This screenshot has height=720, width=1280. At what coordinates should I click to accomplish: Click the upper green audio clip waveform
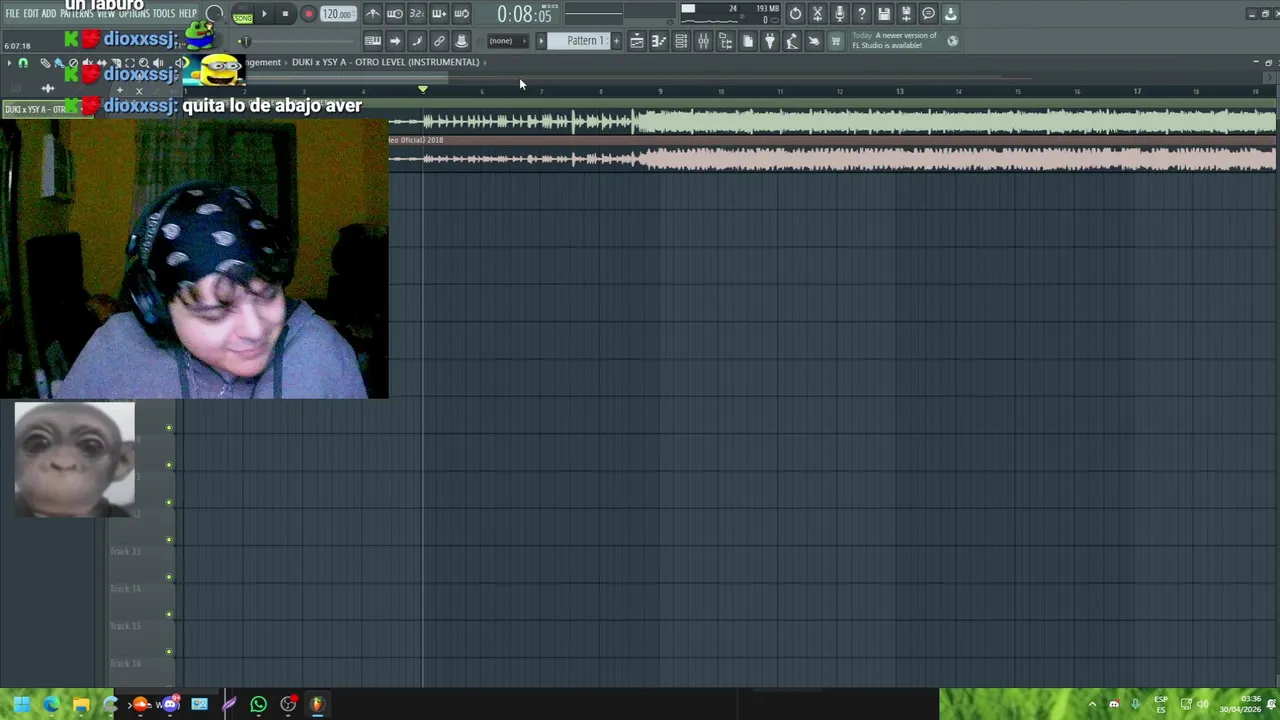[831, 122]
